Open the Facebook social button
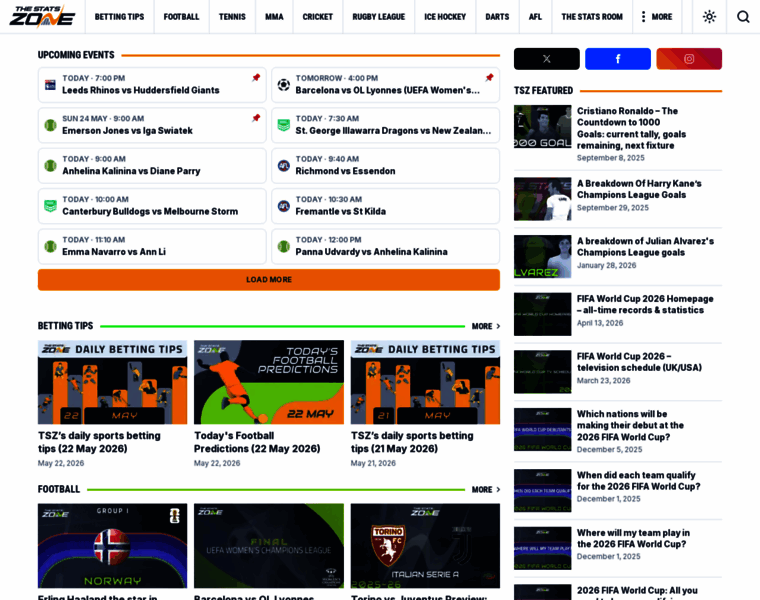The width and height of the screenshot is (760, 600). [x=618, y=59]
